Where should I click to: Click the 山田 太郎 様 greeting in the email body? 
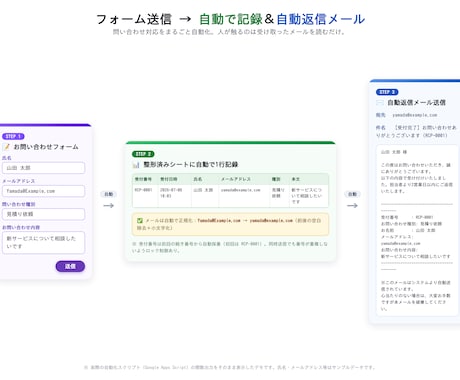[394, 152]
